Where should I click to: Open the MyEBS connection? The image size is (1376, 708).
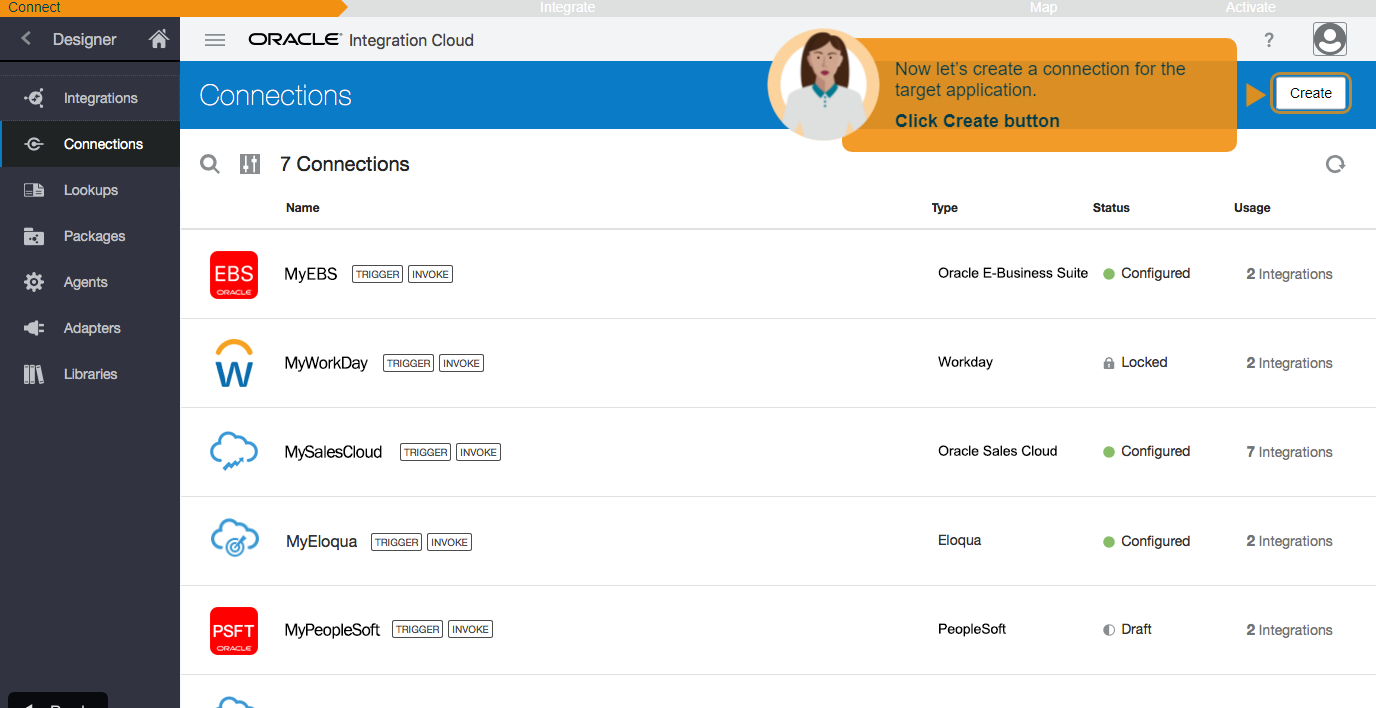click(x=311, y=274)
